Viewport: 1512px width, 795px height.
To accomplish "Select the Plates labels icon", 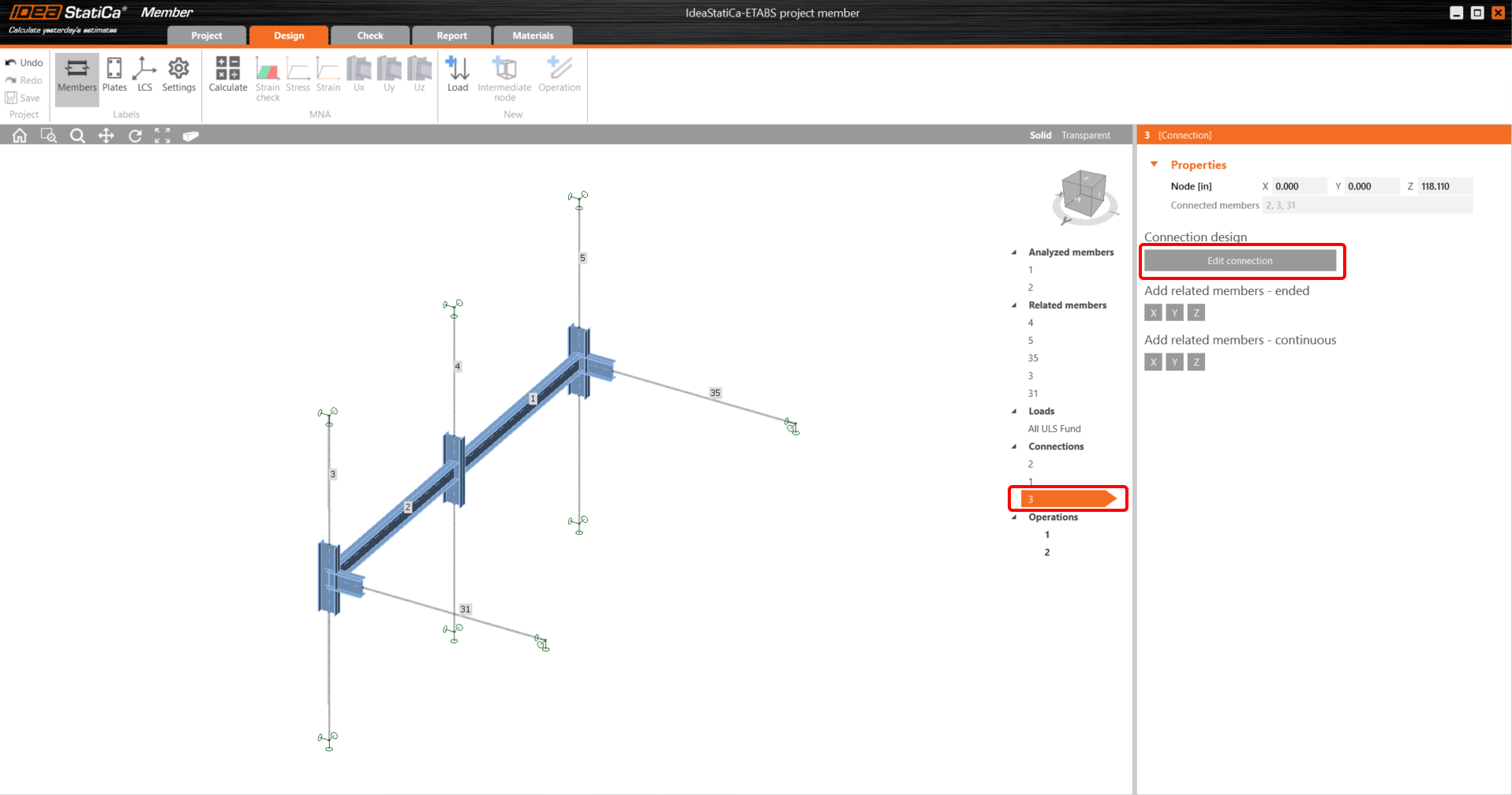I will pos(114,75).
